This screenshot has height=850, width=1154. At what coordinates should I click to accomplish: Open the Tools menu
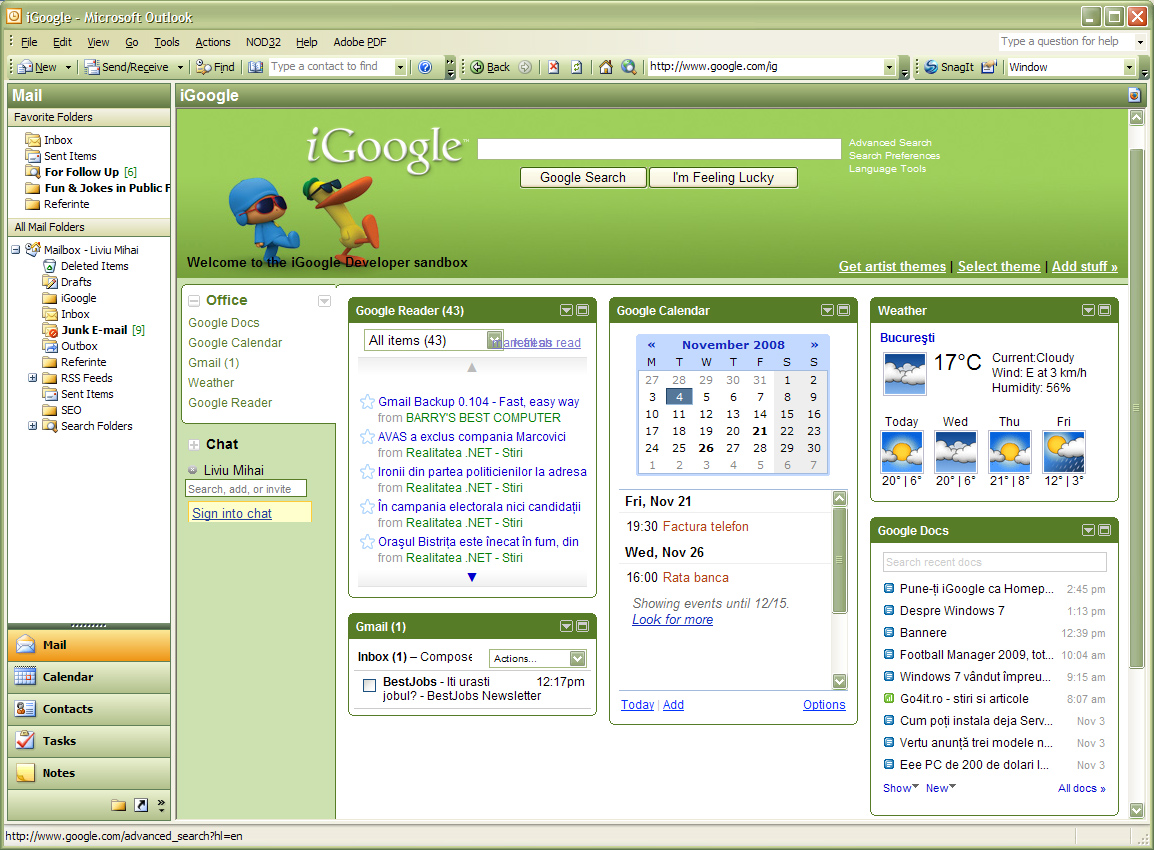coord(166,42)
